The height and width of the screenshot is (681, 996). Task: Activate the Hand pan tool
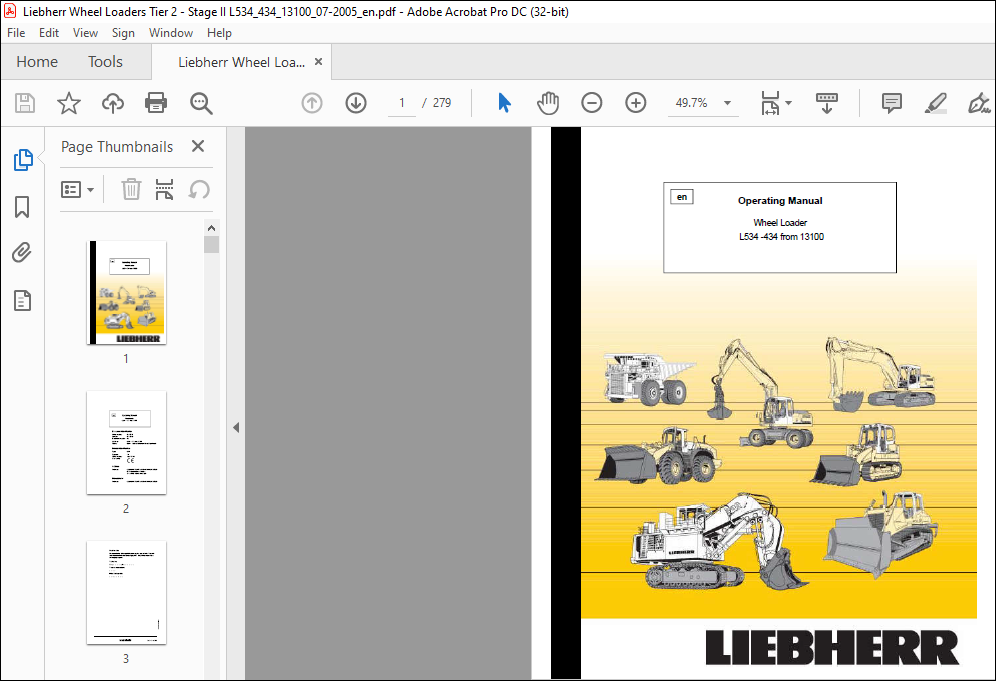pos(548,103)
